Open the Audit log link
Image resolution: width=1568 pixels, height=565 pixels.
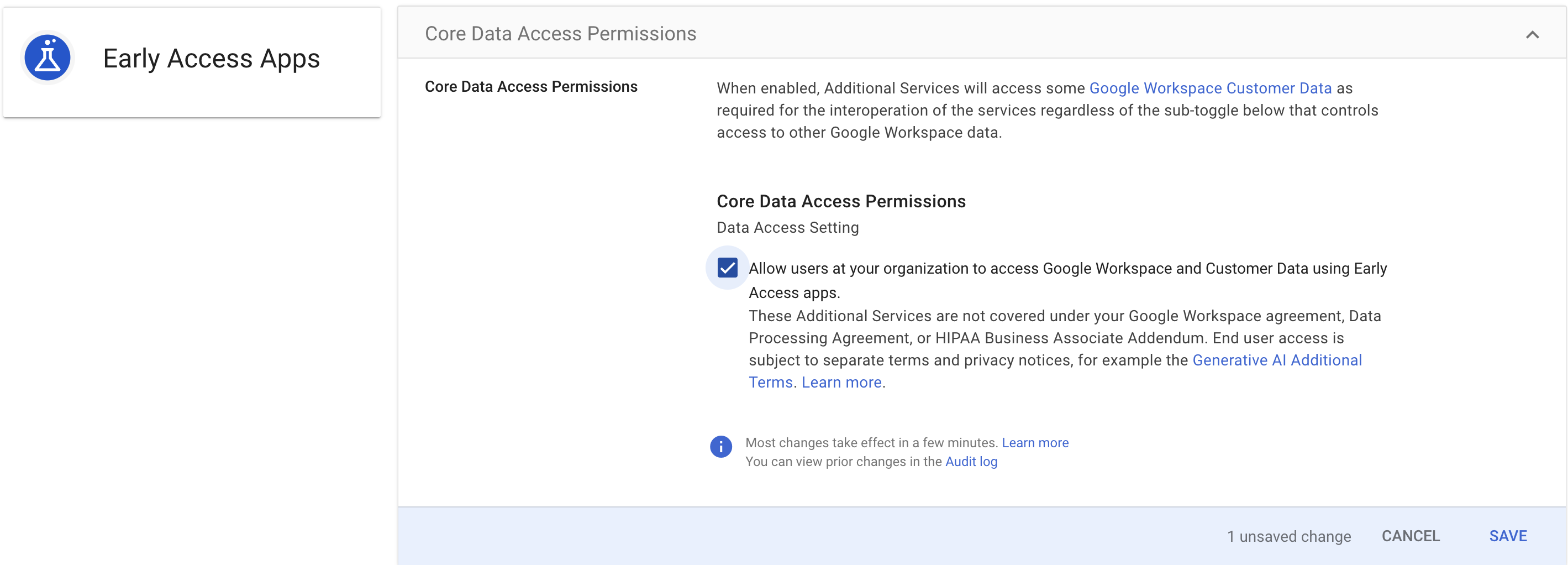[971, 462]
